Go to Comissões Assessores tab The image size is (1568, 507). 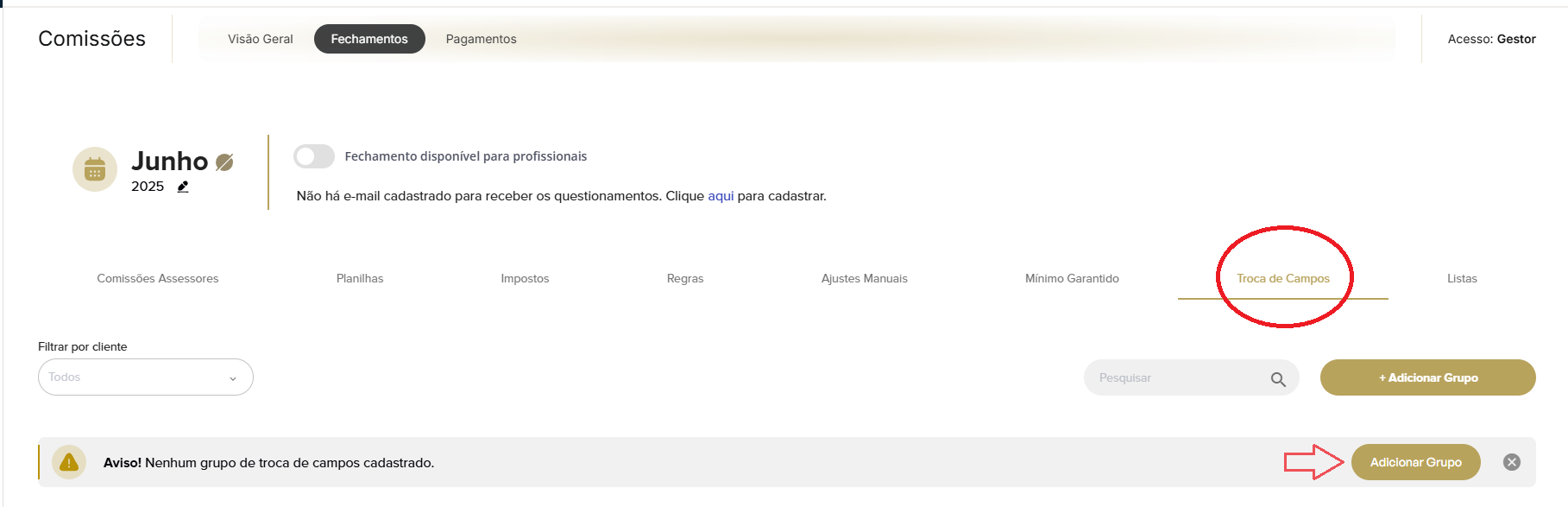158,278
